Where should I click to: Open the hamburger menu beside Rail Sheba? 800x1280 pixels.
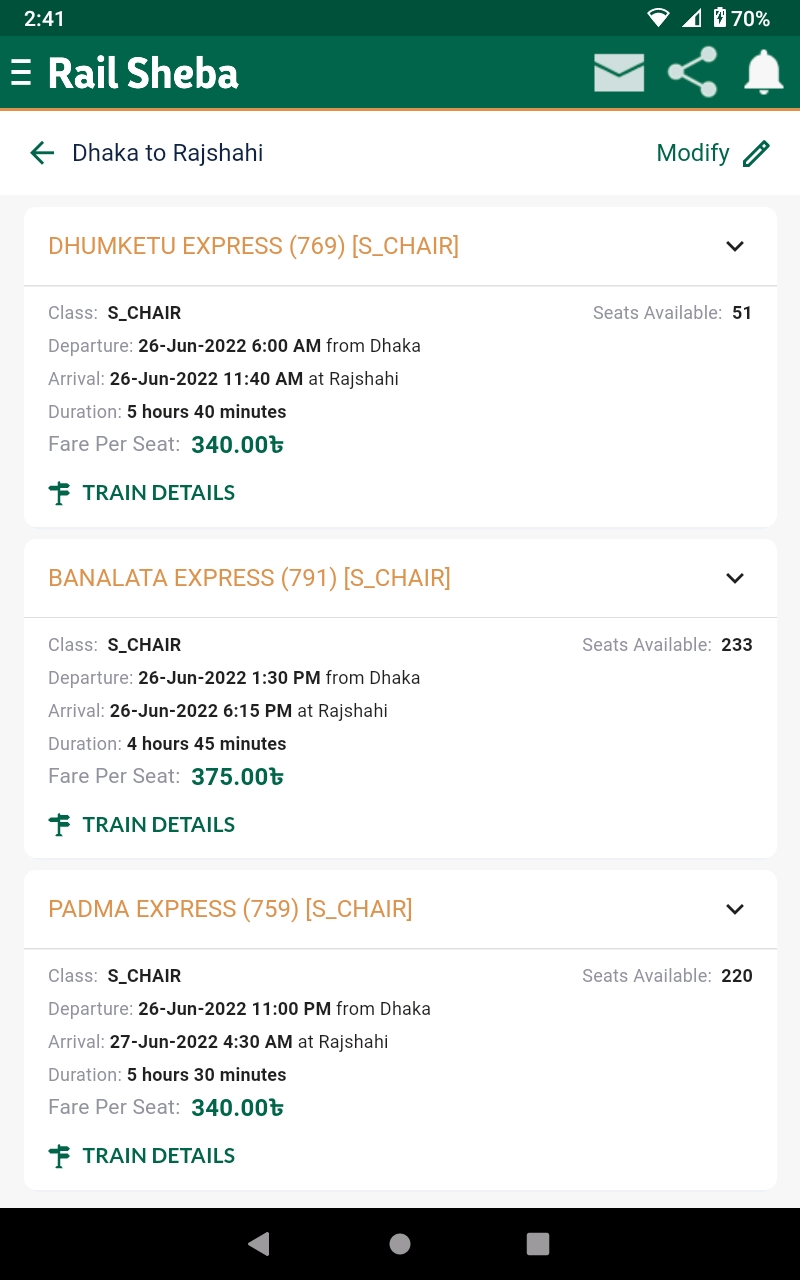pyautogui.click(x=20, y=73)
